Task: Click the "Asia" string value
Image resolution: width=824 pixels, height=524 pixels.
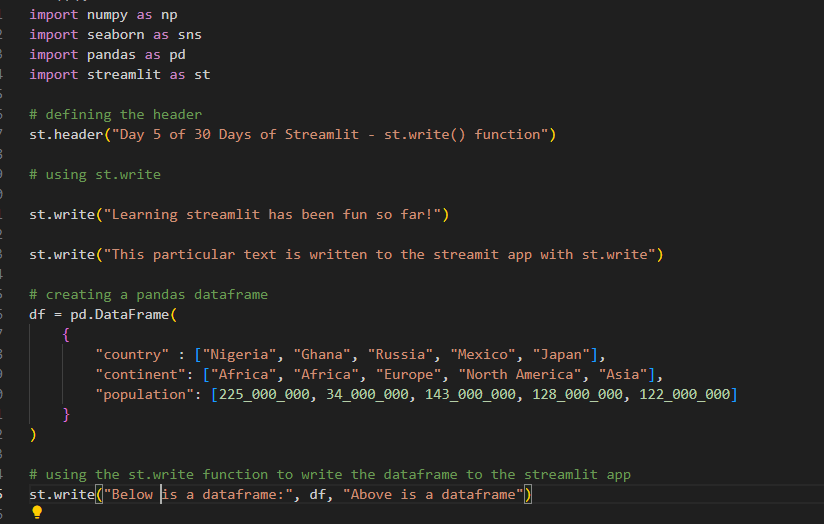Action: pyautogui.click(x=623, y=374)
